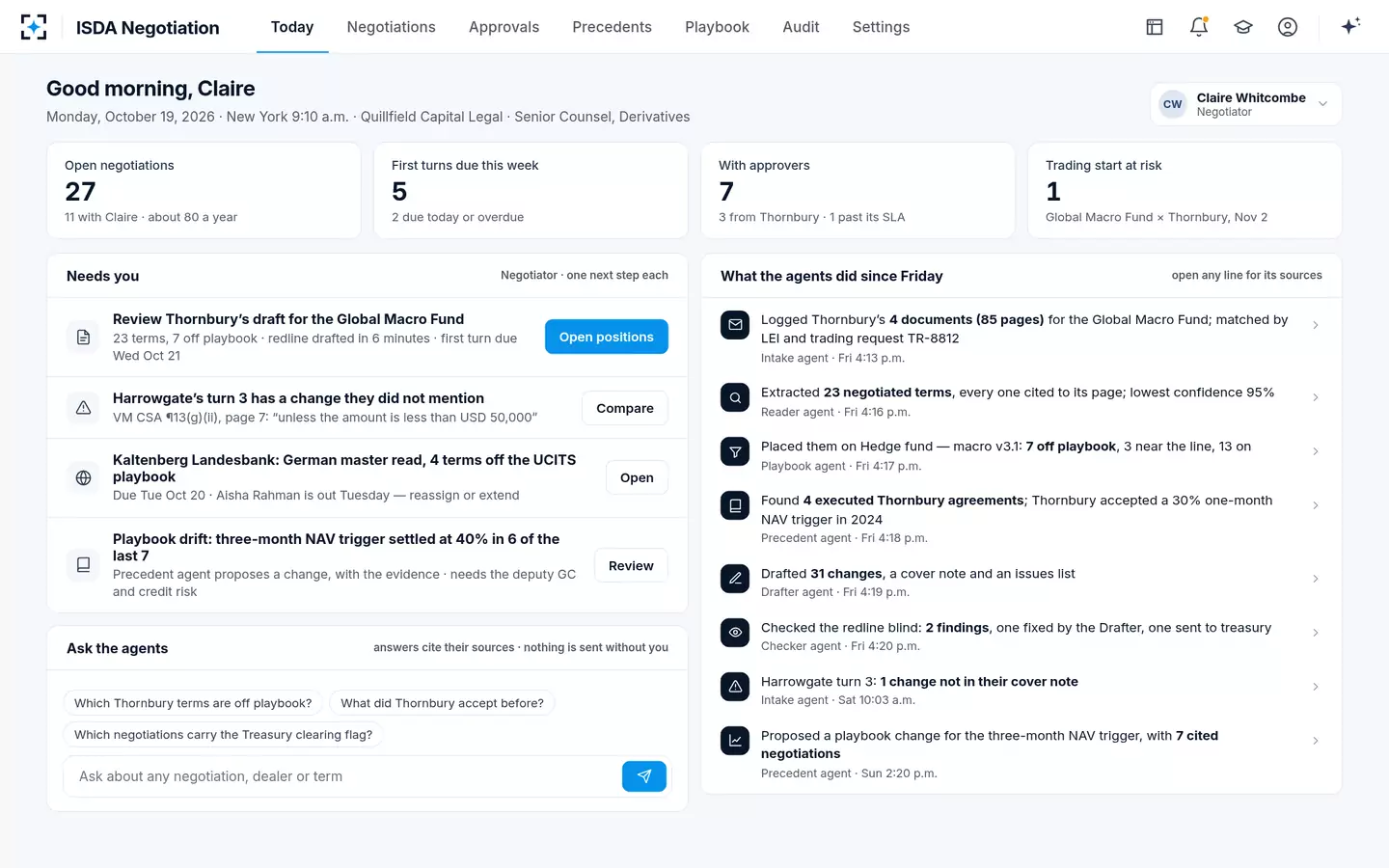
Task: Open the layout panel icon in header
Action: point(1155,27)
